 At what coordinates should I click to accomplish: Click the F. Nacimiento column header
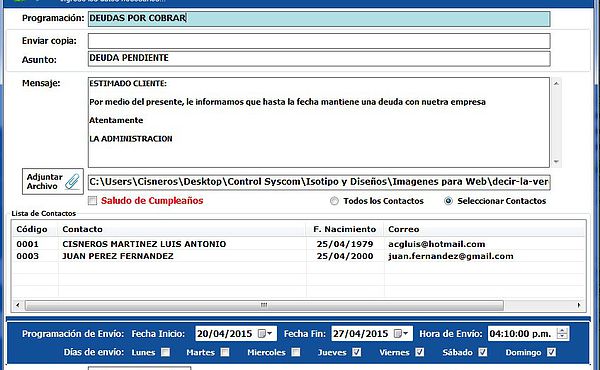pos(345,229)
